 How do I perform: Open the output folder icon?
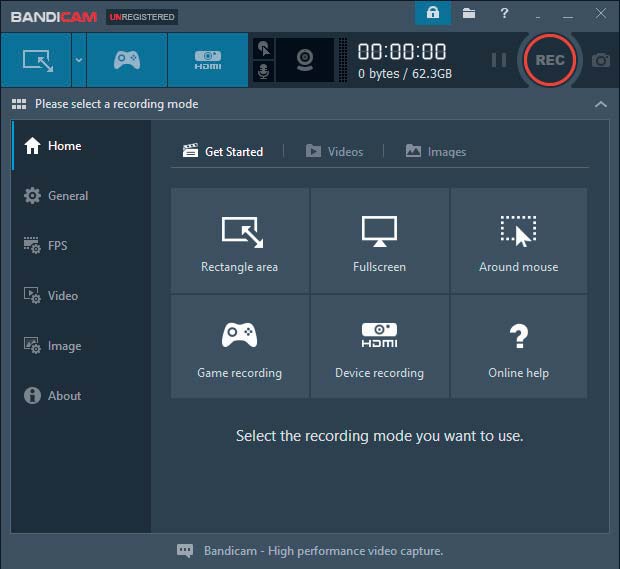pos(469,13)
